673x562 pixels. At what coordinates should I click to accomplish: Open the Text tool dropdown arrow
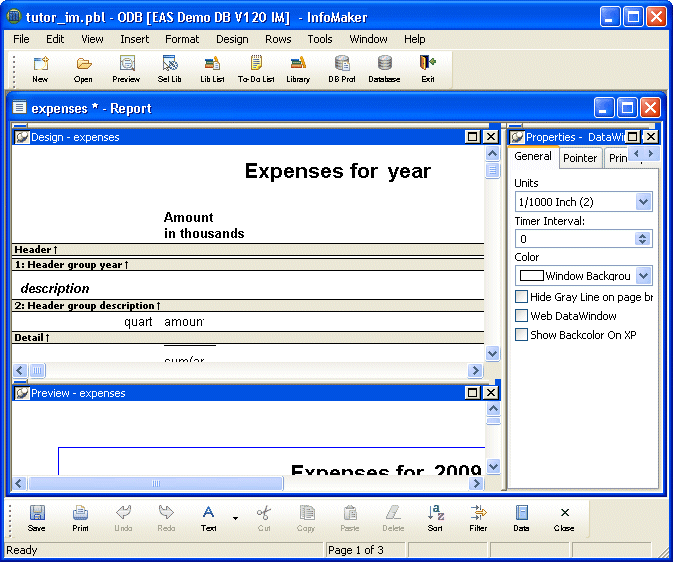click(x=235, y=518)
